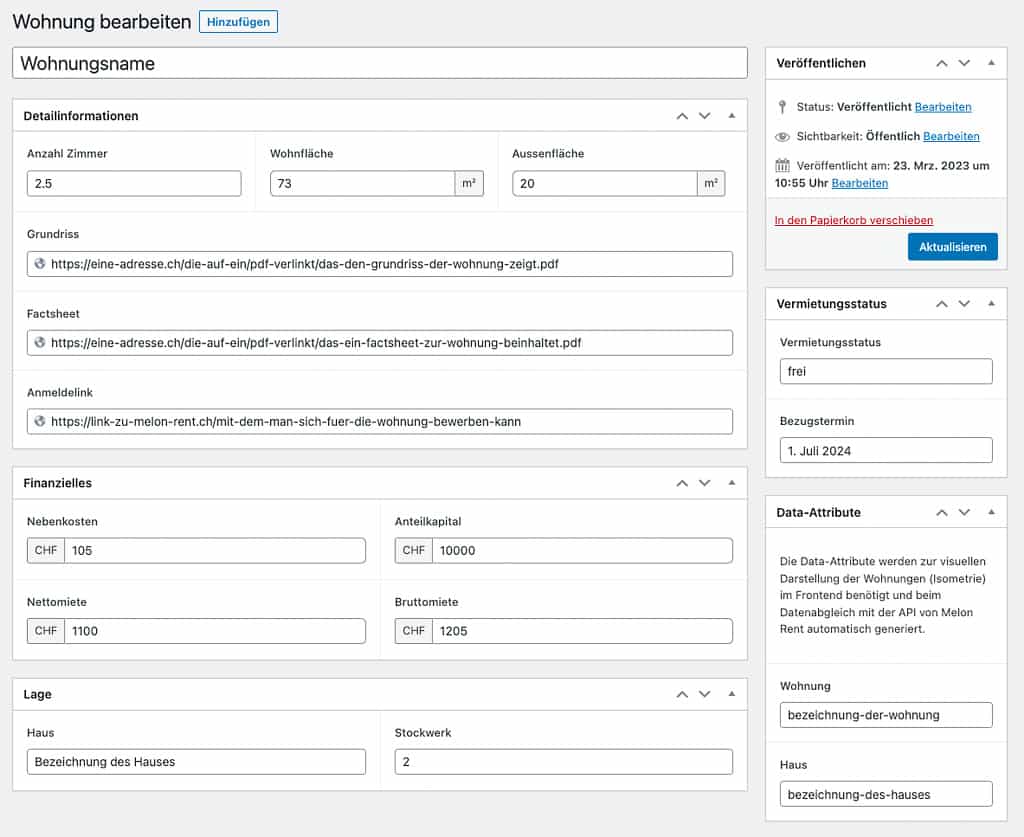The width and height of the screenshot is (1024, 837).
Task: Click the Wohnung data attribute field
Action: (x=886, y=715)
